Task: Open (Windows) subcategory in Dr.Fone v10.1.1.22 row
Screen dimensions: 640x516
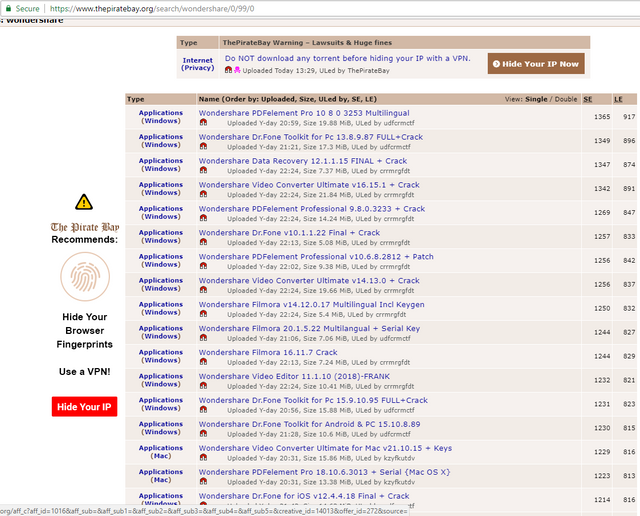Action: (161, 240)
